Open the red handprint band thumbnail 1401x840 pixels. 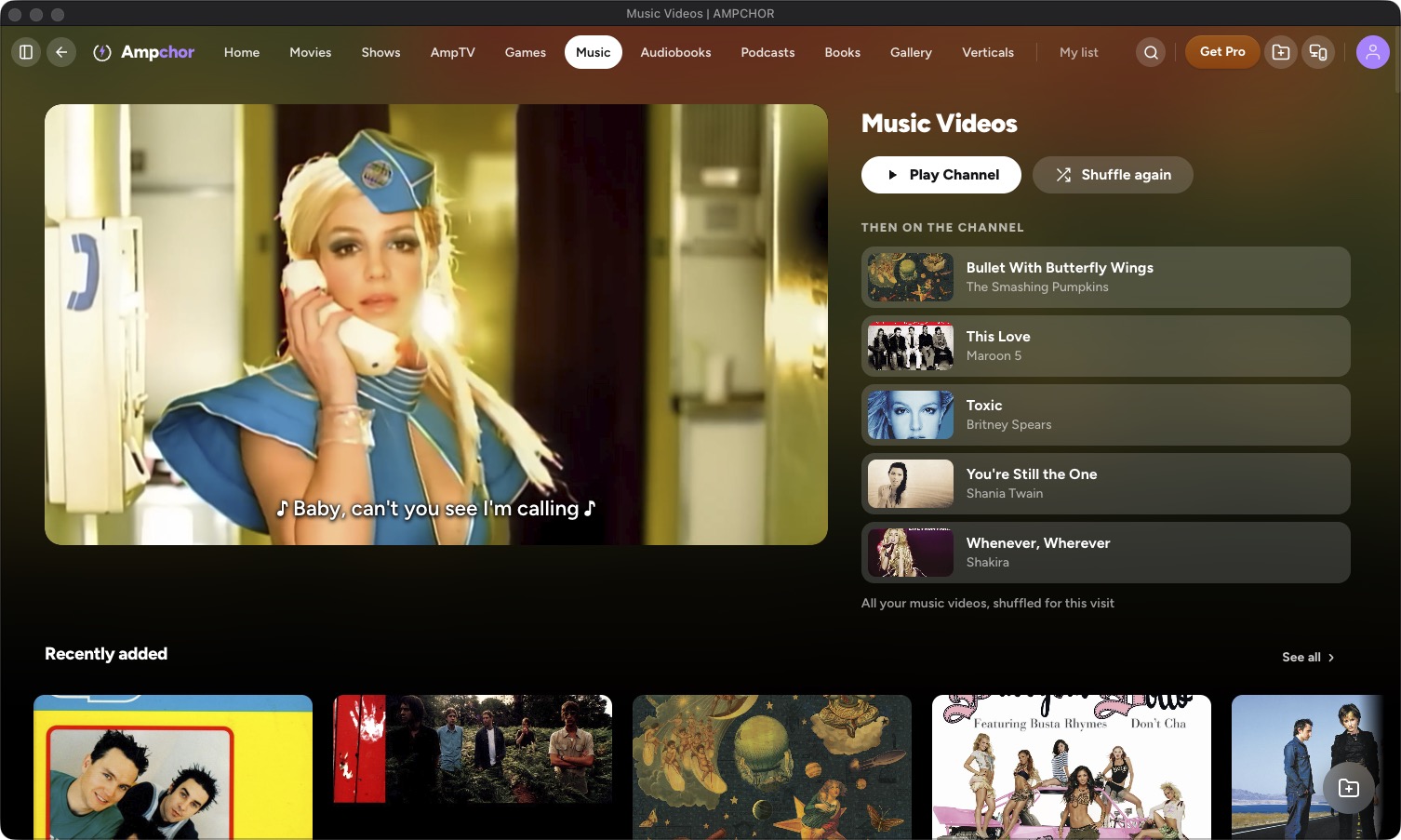(x=473, y=749)
